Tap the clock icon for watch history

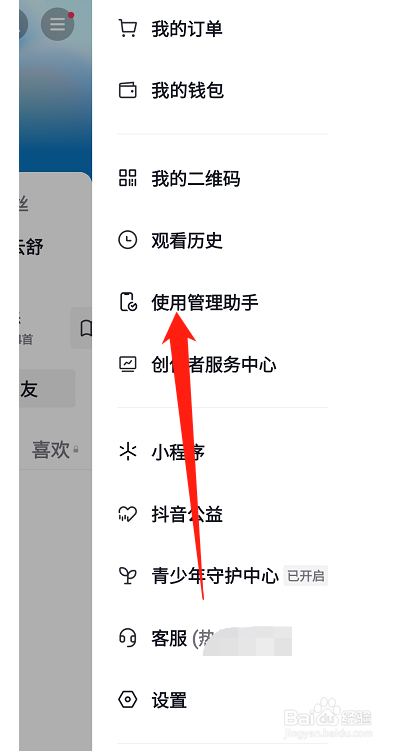pos(127,240)
